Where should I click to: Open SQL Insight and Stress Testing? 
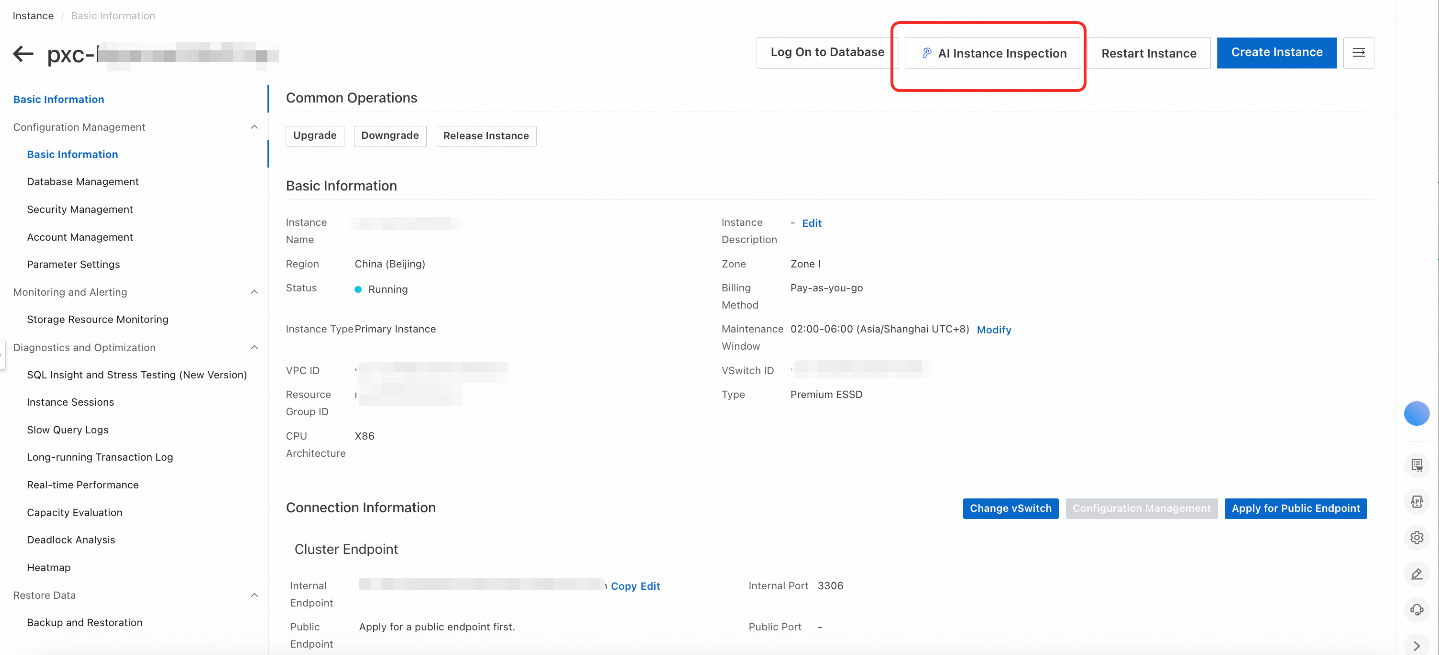click(137, 375)
